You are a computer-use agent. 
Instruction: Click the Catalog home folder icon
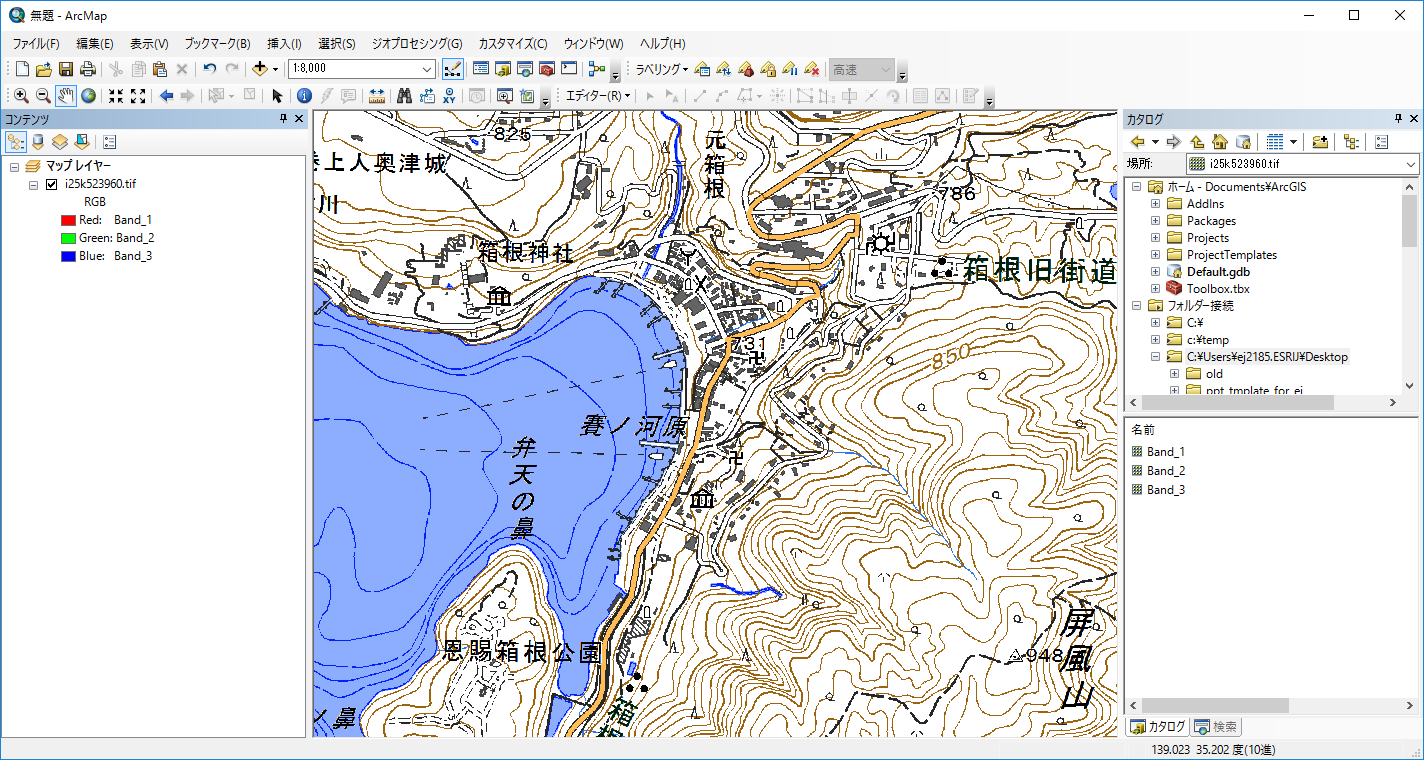1218,141
